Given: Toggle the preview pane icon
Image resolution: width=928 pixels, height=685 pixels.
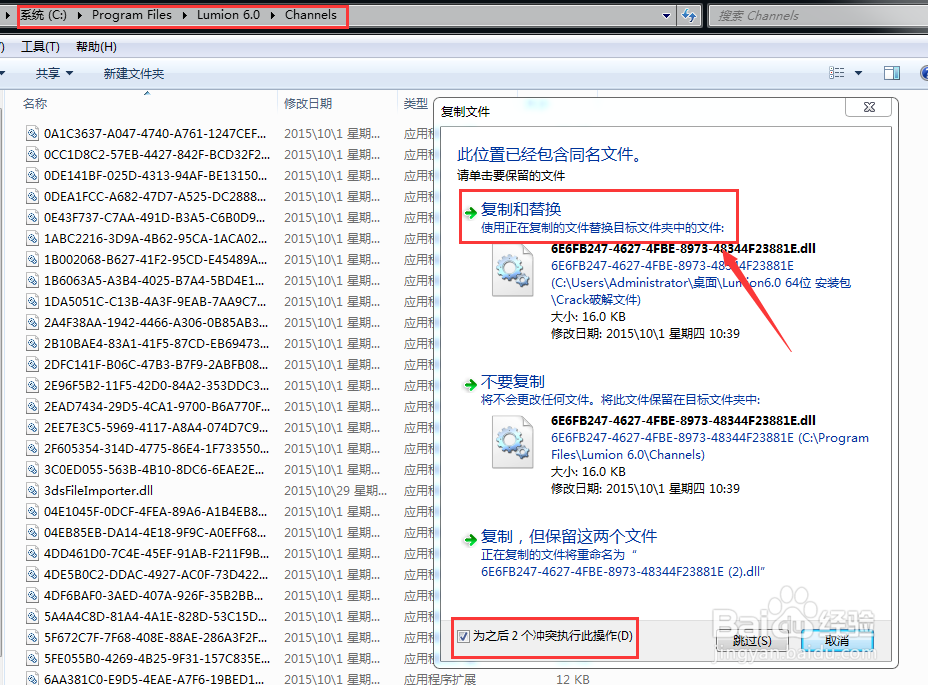Looking at the screenshot, I should [892, 73].
